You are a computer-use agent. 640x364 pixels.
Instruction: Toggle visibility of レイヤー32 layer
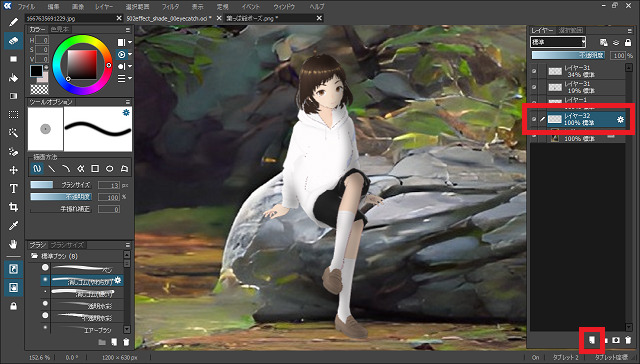click(534, 119)
